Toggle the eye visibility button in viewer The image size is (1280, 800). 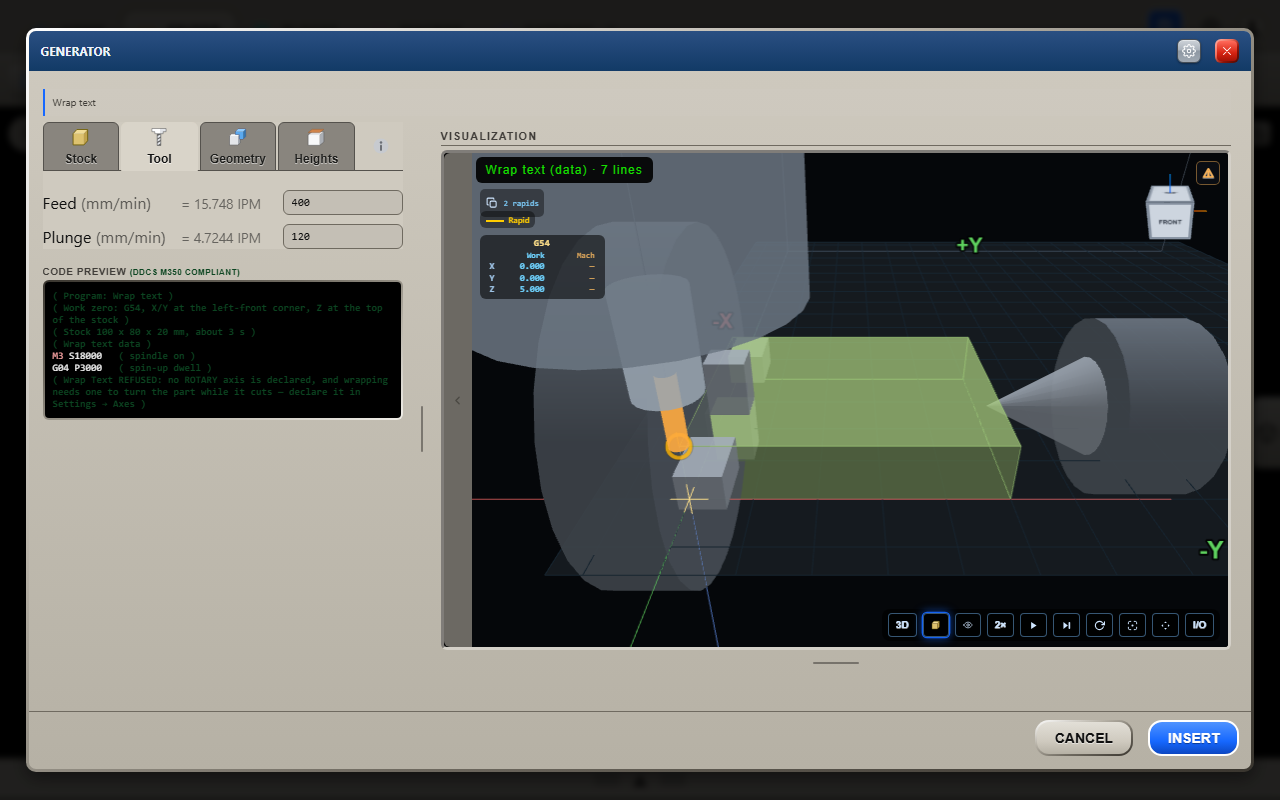968,625
